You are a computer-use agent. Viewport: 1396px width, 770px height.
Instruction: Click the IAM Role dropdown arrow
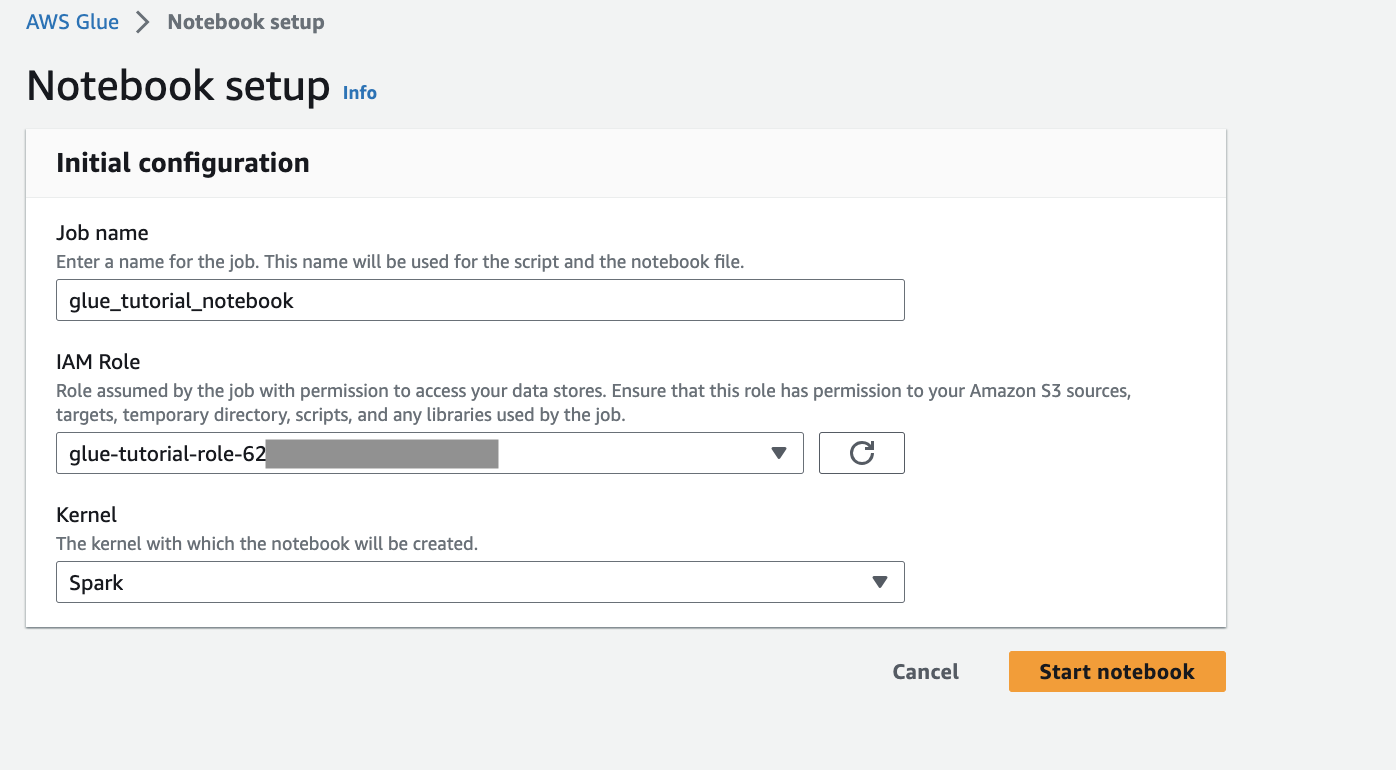(x=779, y=453)
